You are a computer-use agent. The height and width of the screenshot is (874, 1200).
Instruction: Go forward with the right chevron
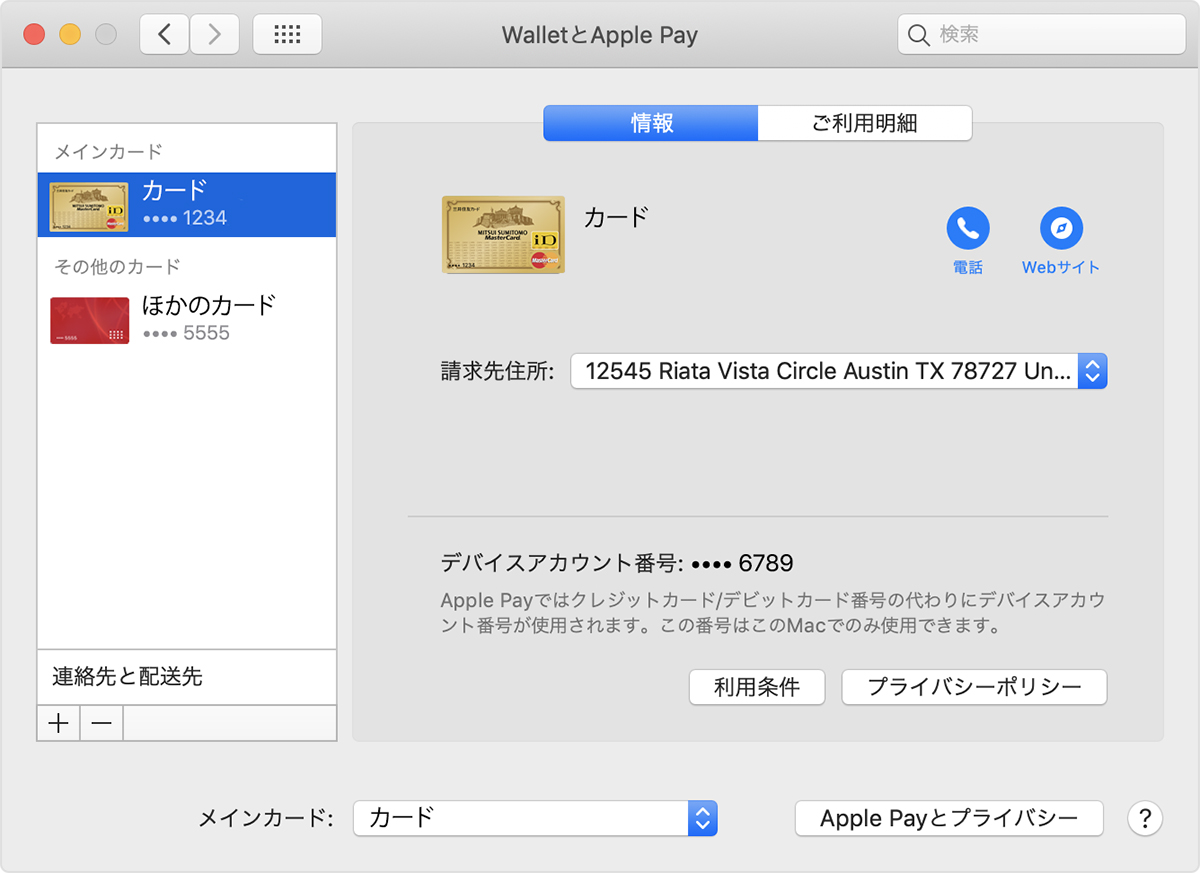213,35
